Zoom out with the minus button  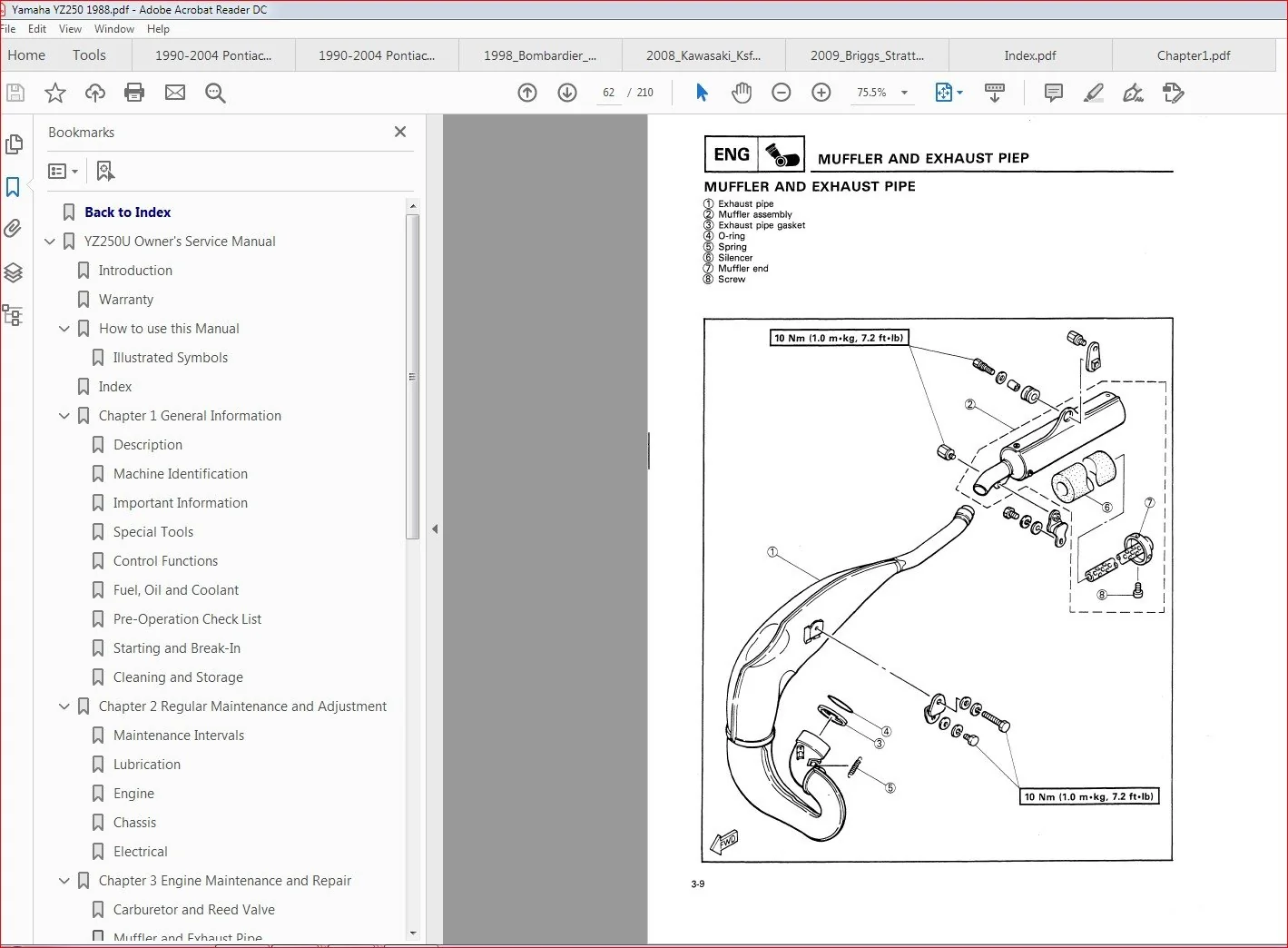coord(782,93)
